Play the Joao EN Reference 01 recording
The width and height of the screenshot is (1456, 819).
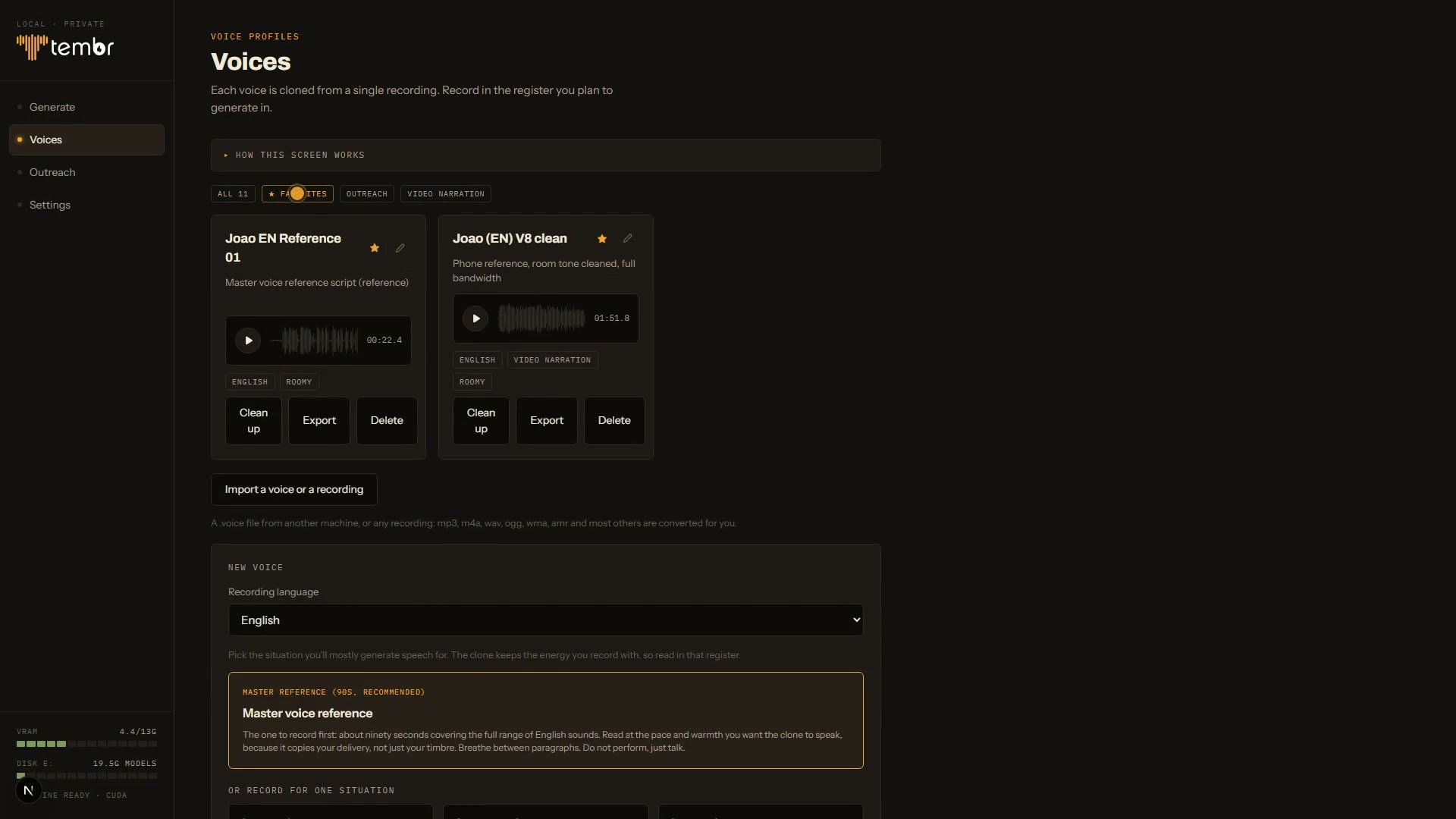pyautogui.click(x=248, y=340)
